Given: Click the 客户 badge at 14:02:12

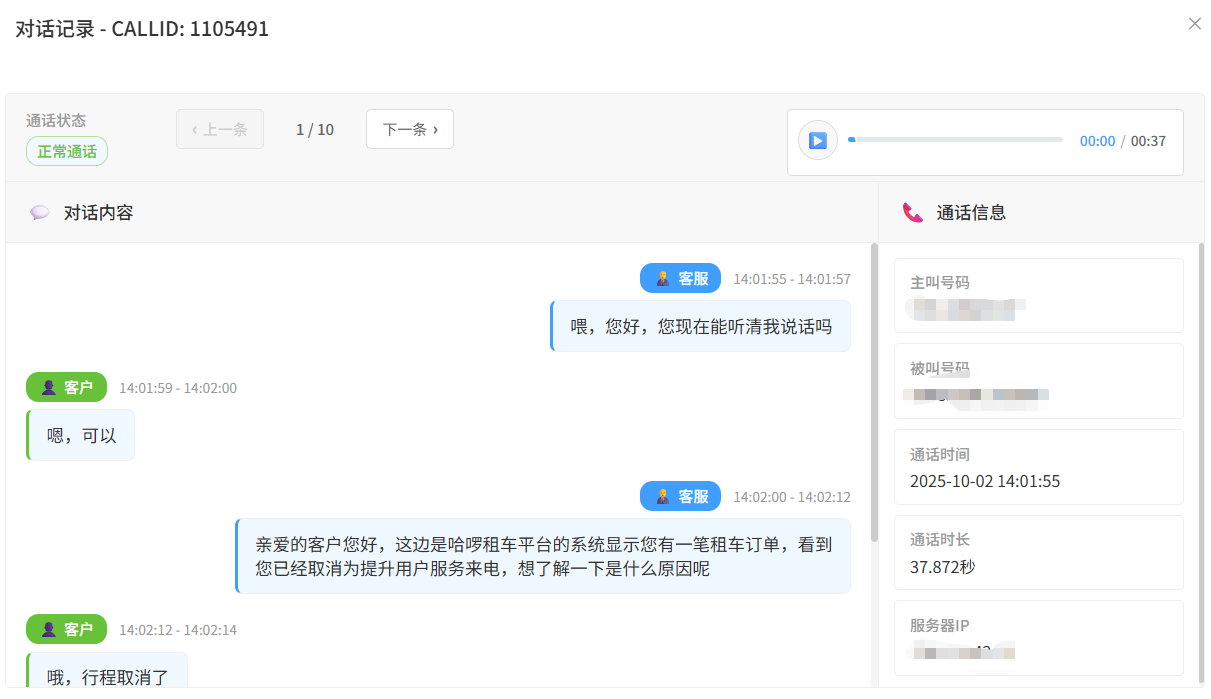Looking at the screenshot, I should [x=66, y=629].
